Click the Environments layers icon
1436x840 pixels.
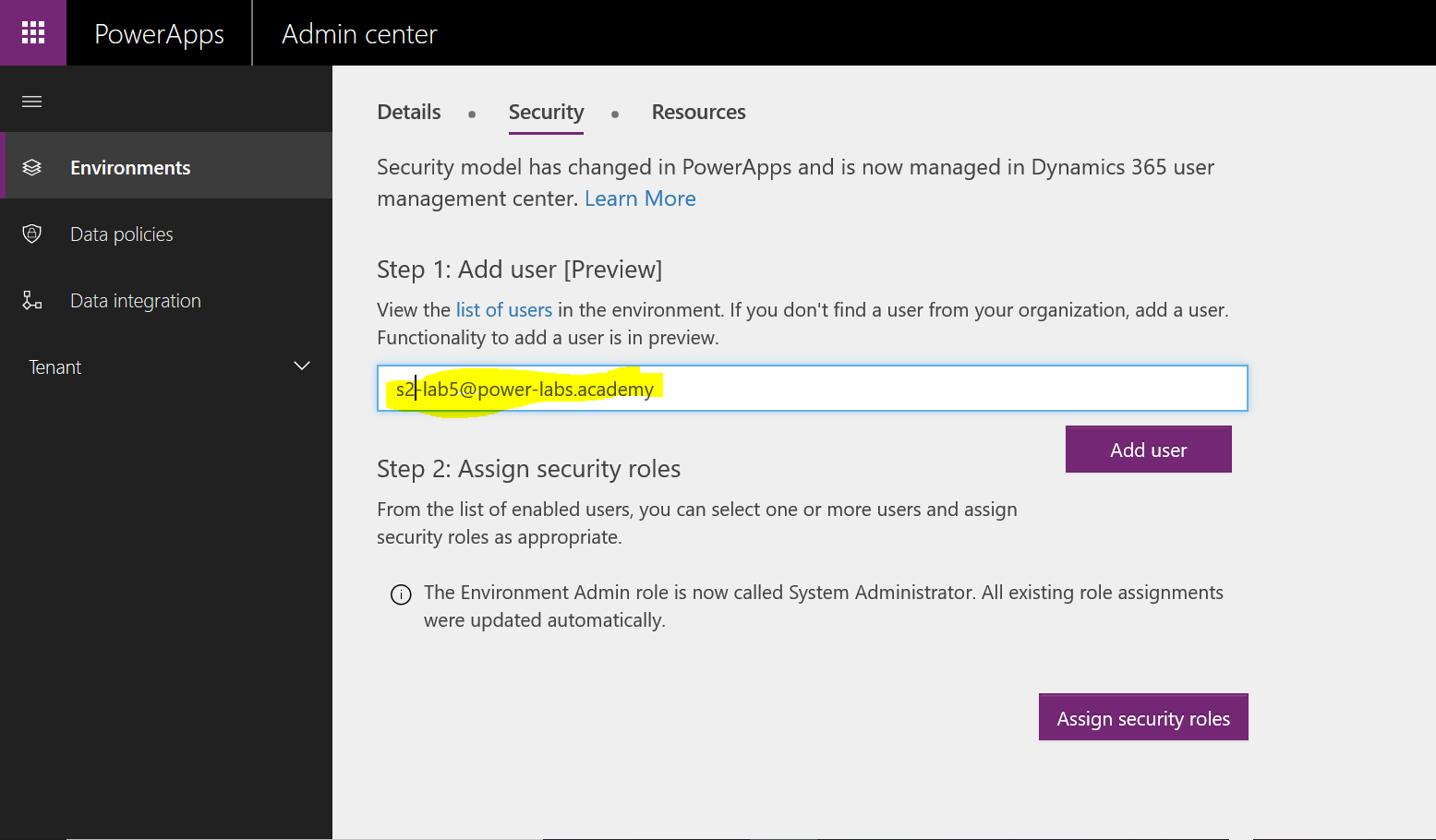(32, 167)
